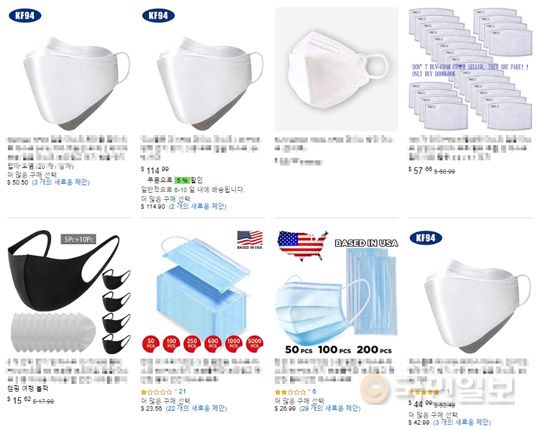Viewport: 540px width, 430px height.
Task: Click the KF94 badge on the first mask
Action: (25, 15)
